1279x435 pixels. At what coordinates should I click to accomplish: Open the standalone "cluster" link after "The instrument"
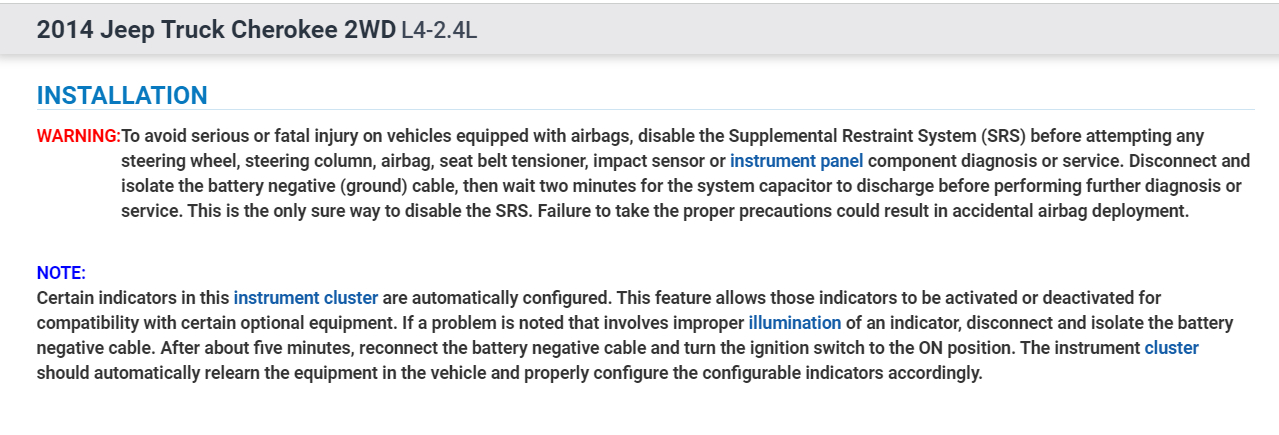(1171, 348)
